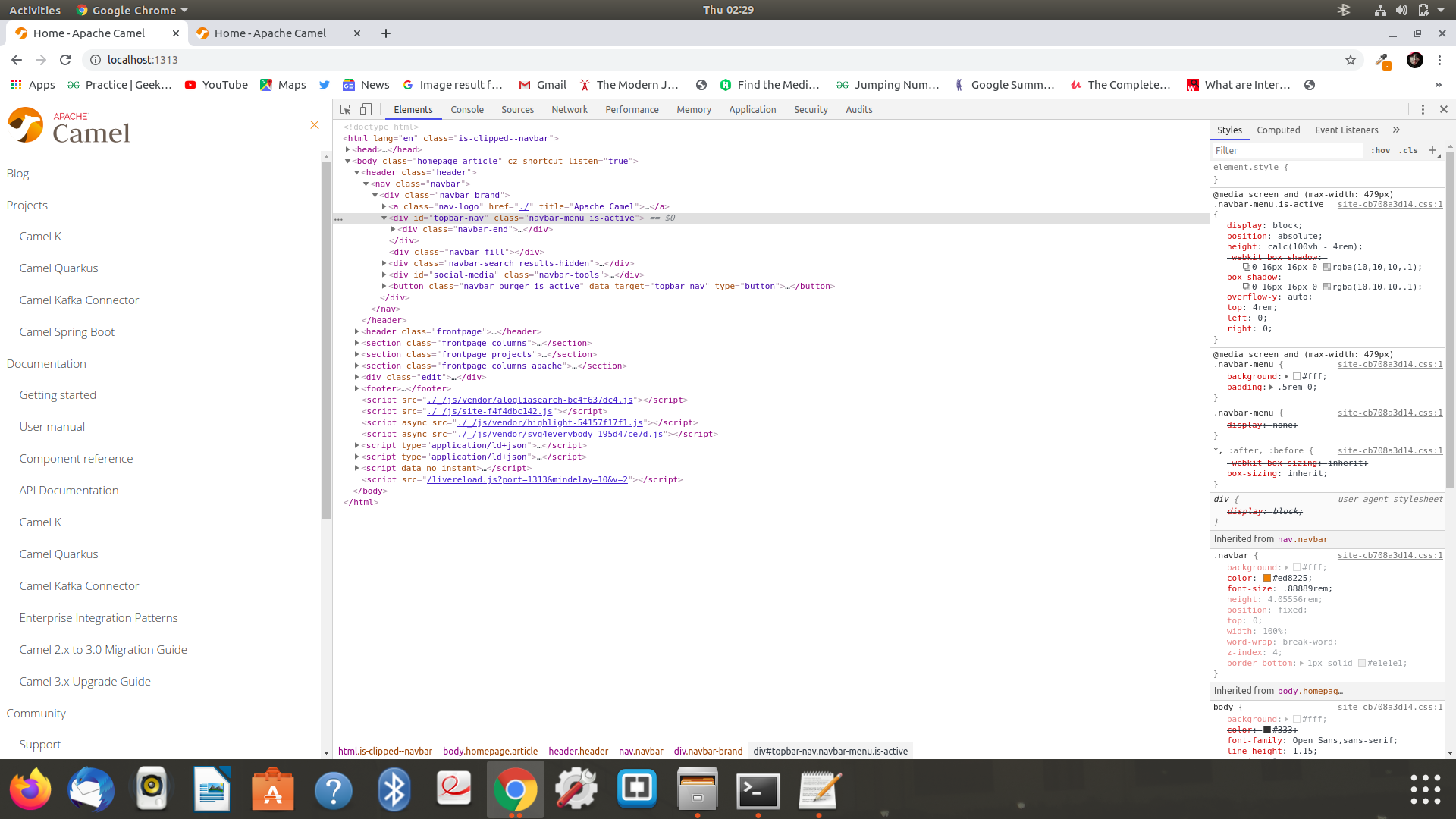Open the Twitter bookmark icon

click(x=325, y=85)
